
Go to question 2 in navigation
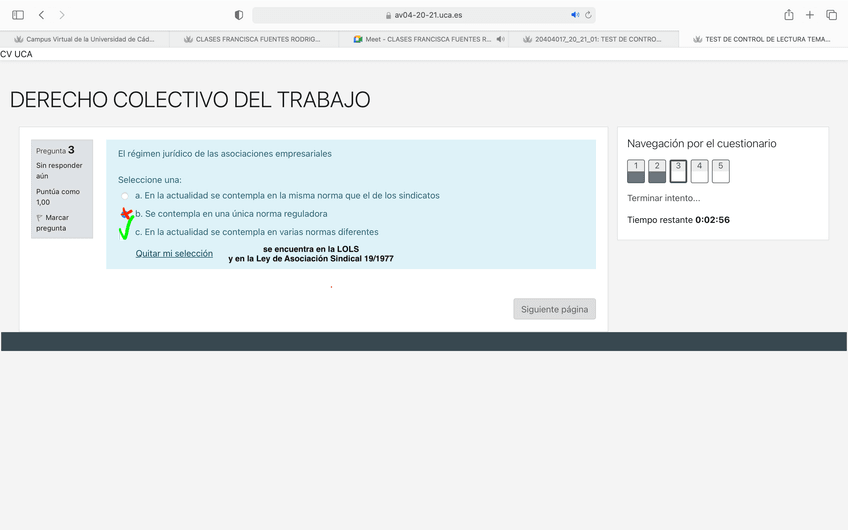coord(657,171)
